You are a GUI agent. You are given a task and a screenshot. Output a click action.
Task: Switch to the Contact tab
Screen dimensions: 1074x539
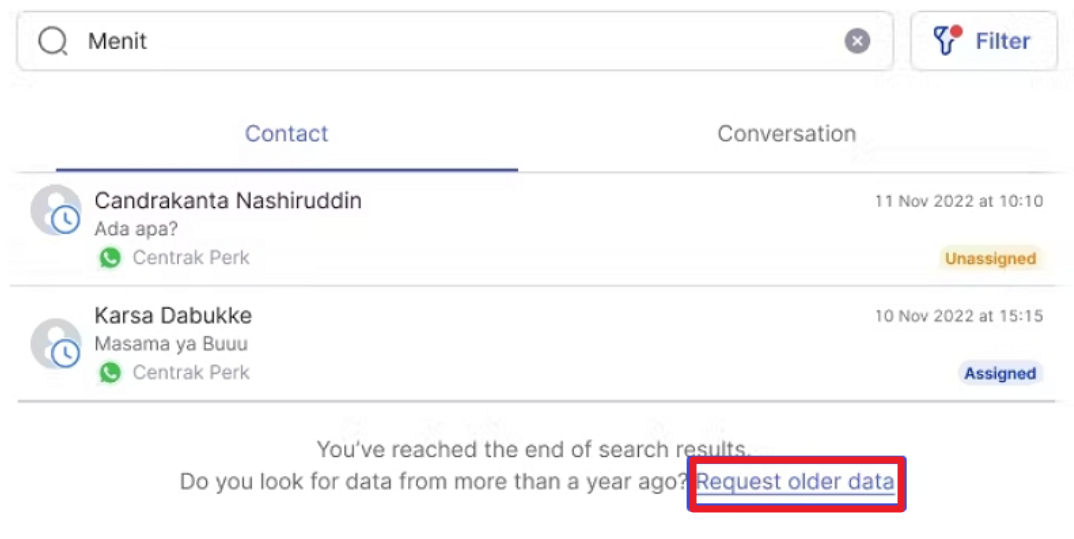tap(286, 134)
